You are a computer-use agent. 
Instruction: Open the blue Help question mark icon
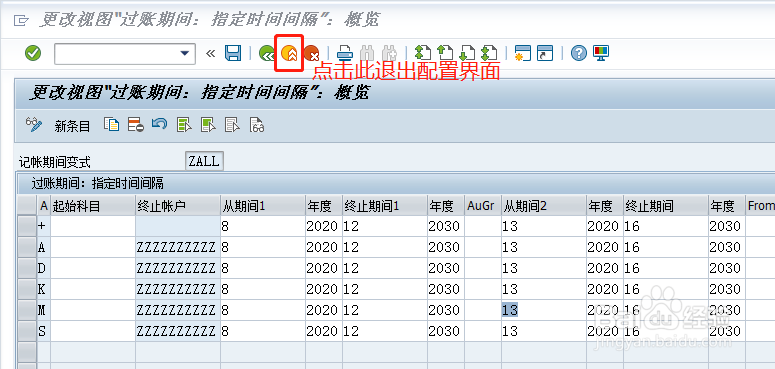pos(578,53)
